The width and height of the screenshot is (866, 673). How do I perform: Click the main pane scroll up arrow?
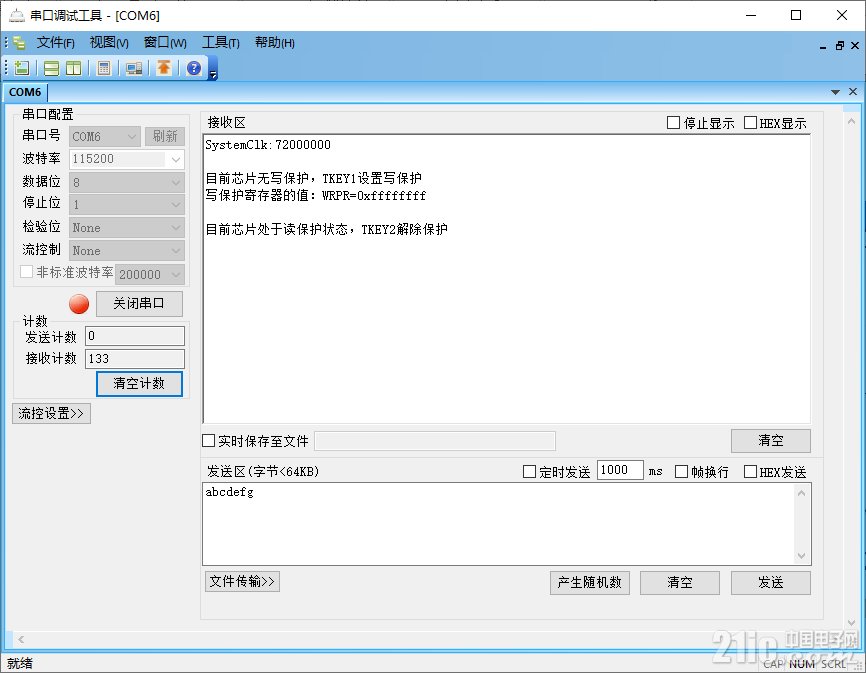point(851,121)
